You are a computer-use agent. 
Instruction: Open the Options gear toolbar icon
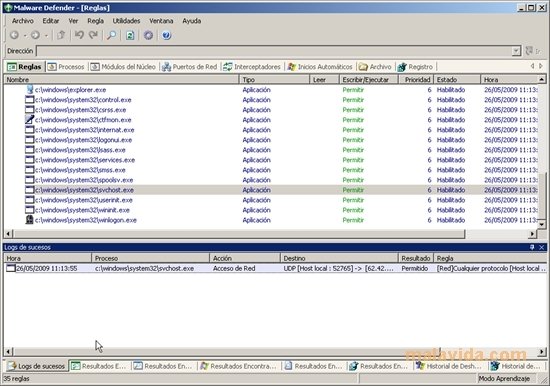(x=148, y=35)
